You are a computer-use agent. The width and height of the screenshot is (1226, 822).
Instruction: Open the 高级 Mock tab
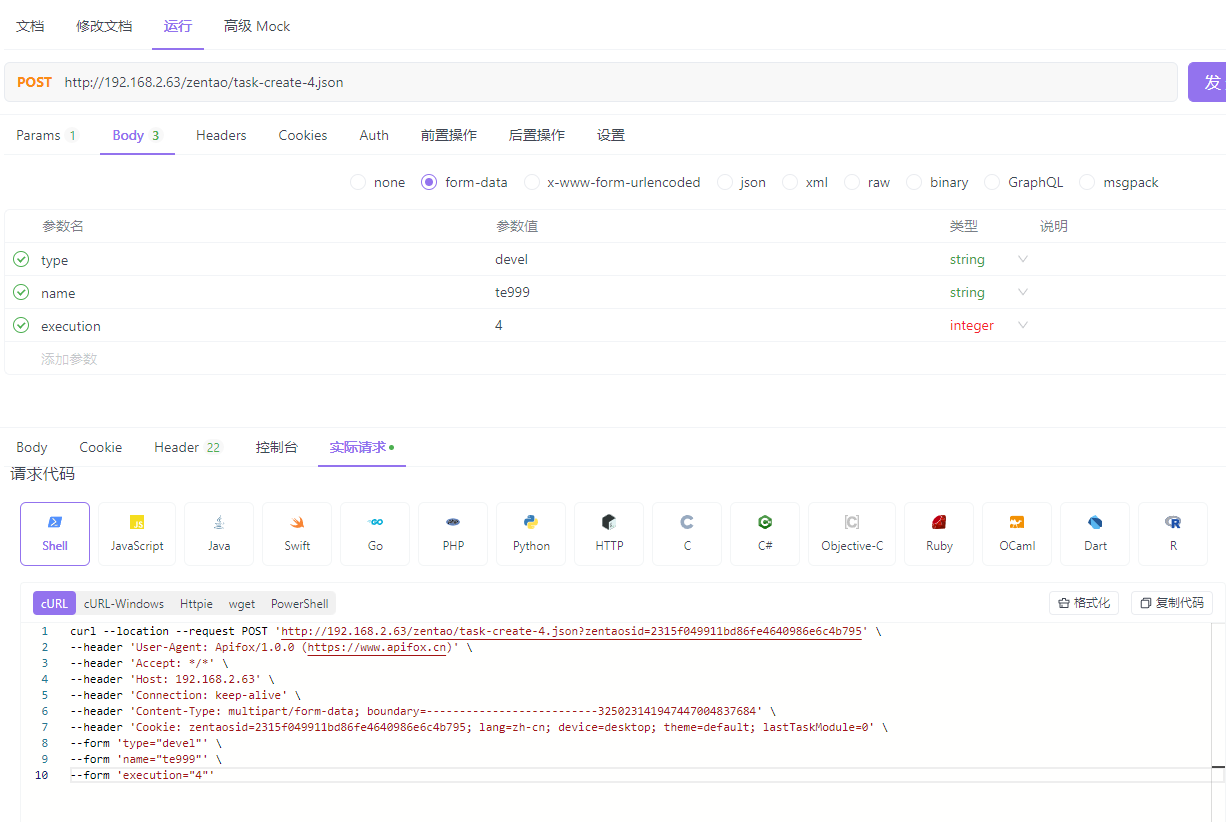257,26
